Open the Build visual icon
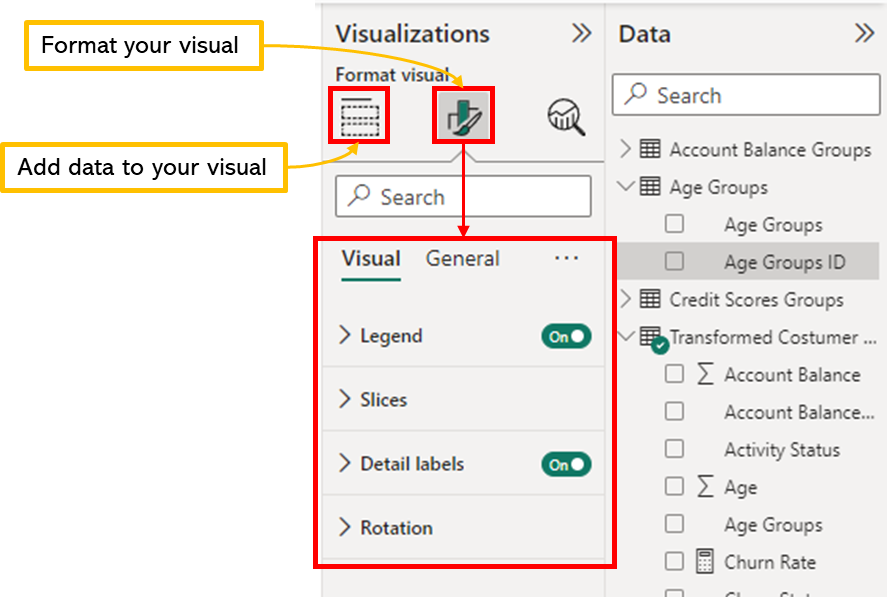The height and width of the screenshot is (597, 887). (358, 117)
